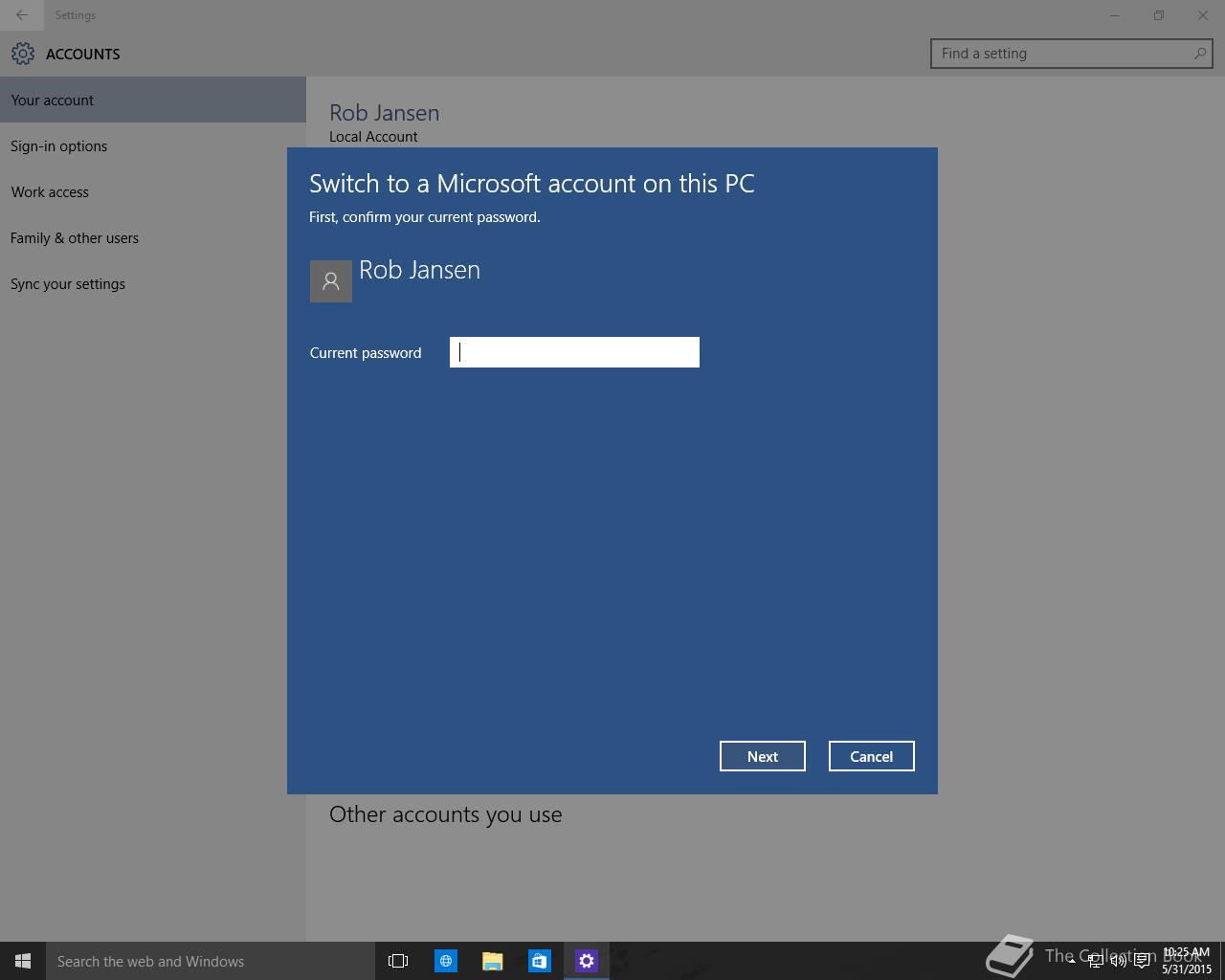Click the taskbar clock and date
1225x980 pixels.
(x=1187, y=961)
